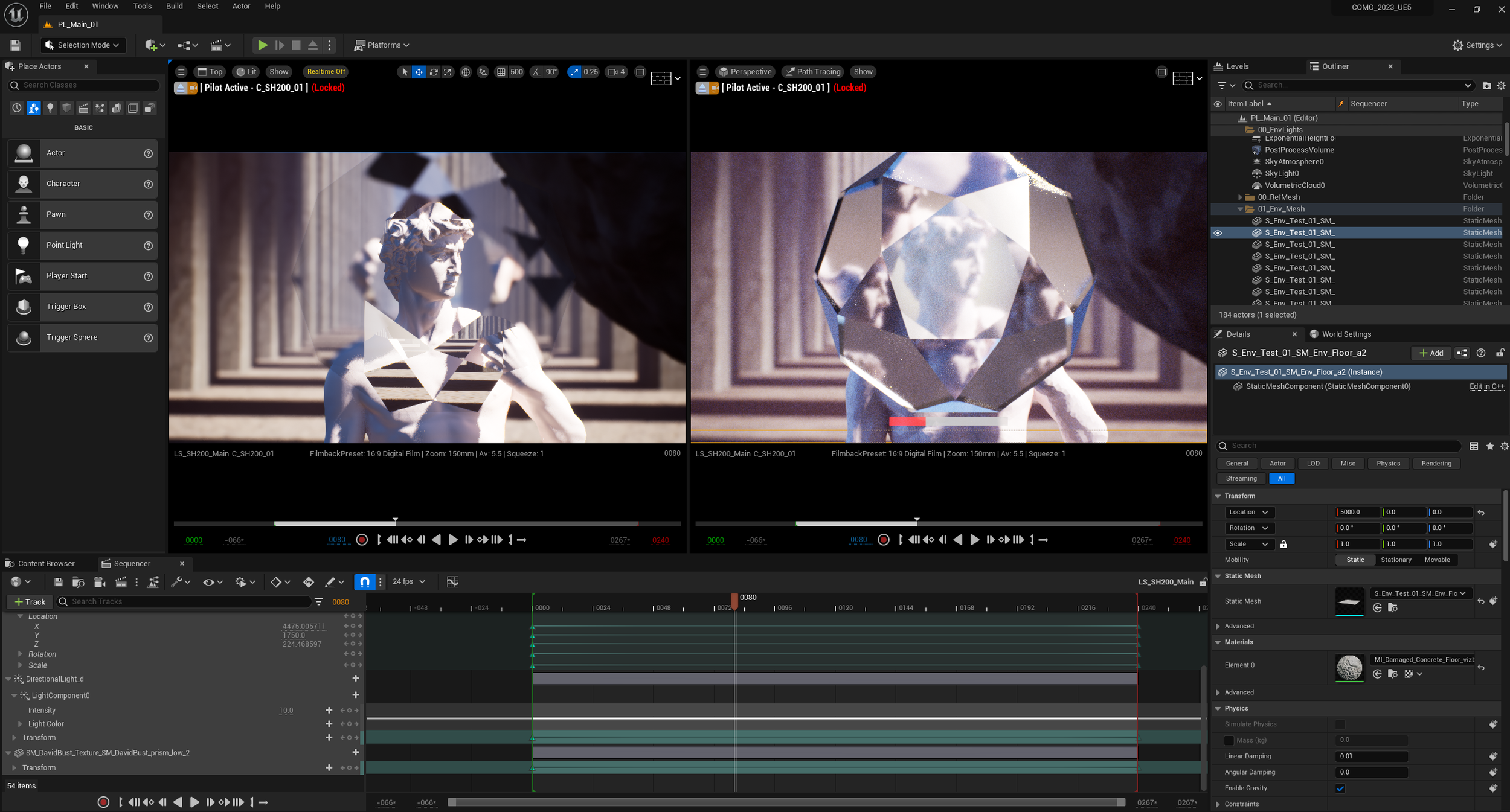The height and width of the screenshot is (812, 1510).
Task: Click select-mode arrow in Top viewport
Action: [x=405, y=72]
